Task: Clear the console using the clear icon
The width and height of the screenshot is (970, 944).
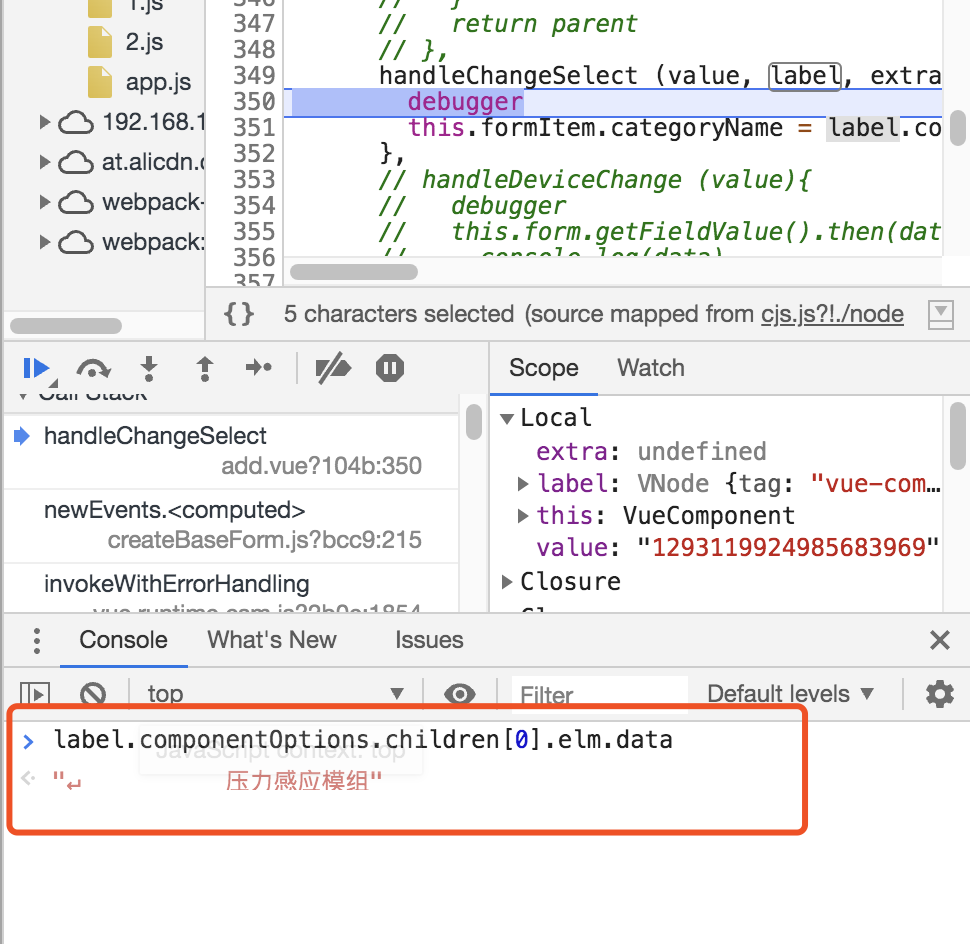Action: pos(93,693)
